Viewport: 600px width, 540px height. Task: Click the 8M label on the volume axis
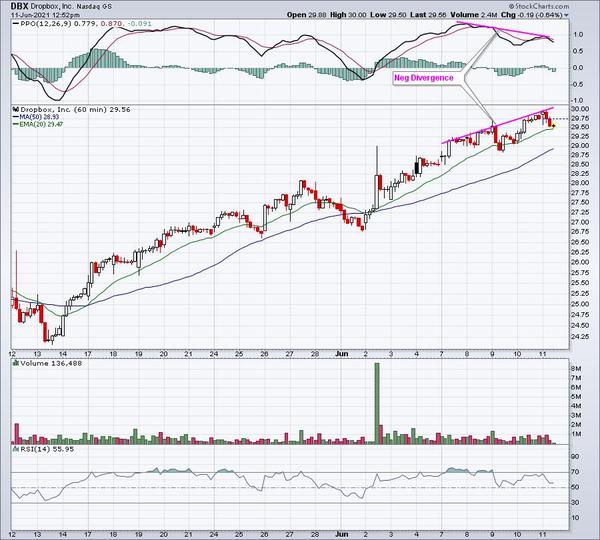click(575, 369)
